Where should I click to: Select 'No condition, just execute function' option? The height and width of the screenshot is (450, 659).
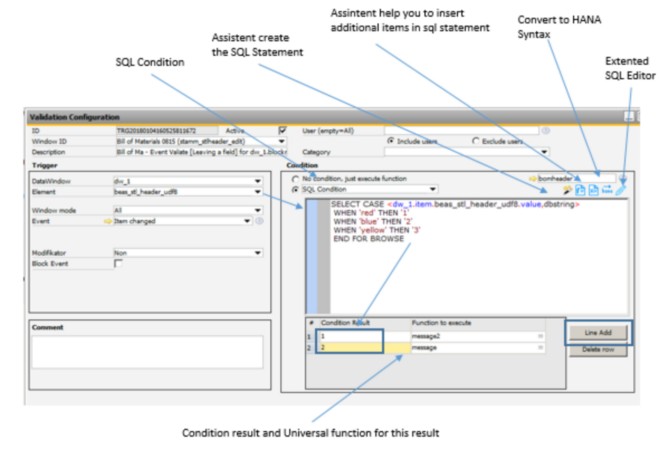click(x=294, y=176)
